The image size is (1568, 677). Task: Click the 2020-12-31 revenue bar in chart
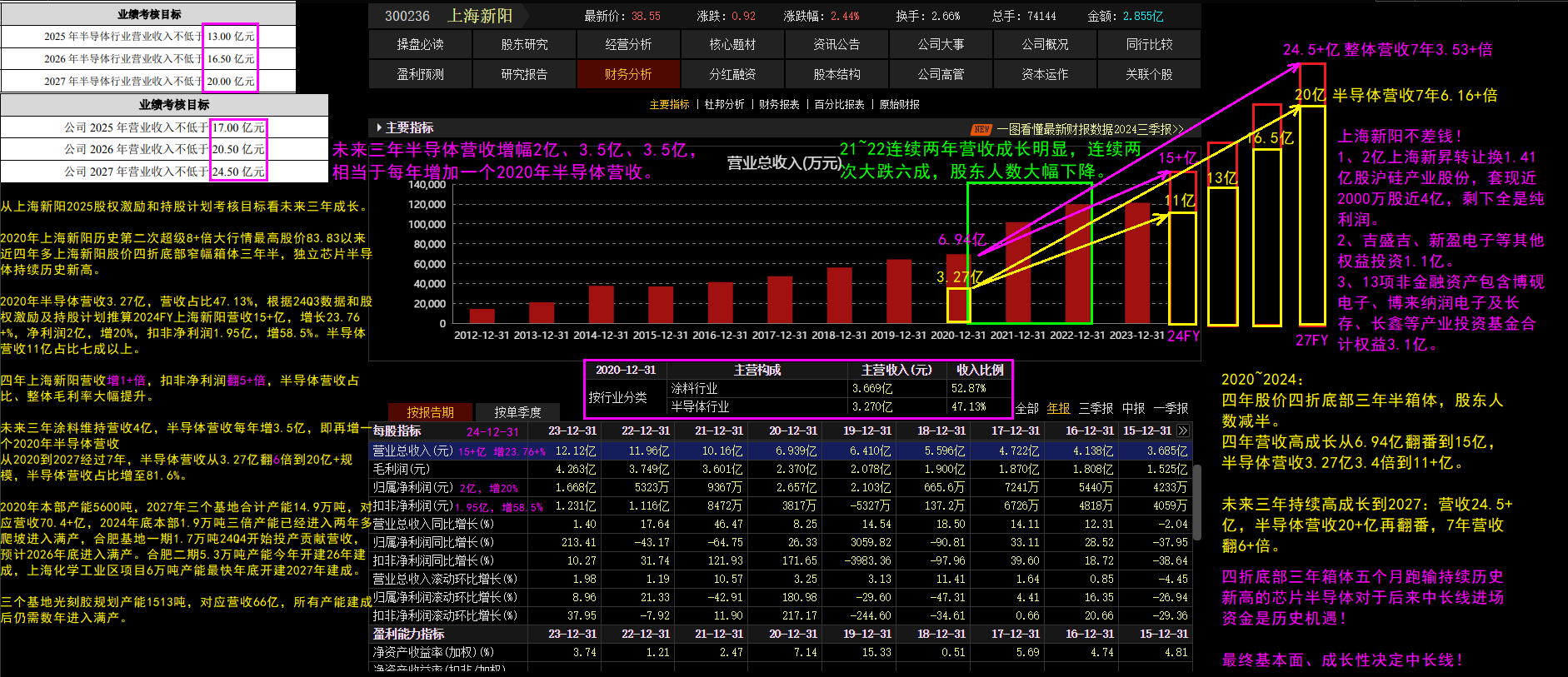point(958,289)
